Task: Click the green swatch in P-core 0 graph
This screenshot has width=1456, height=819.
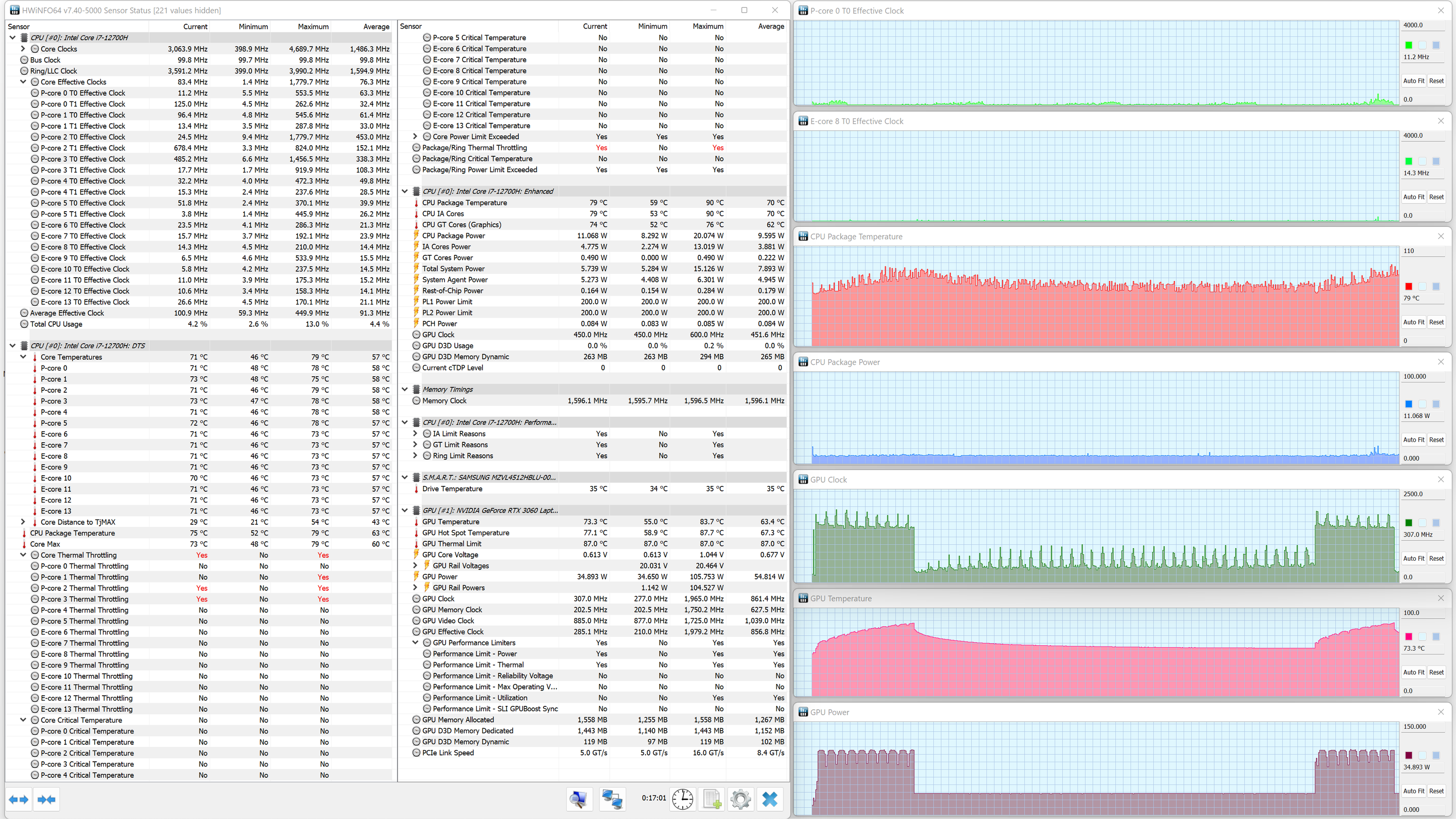Action: tap(1408, 45)
